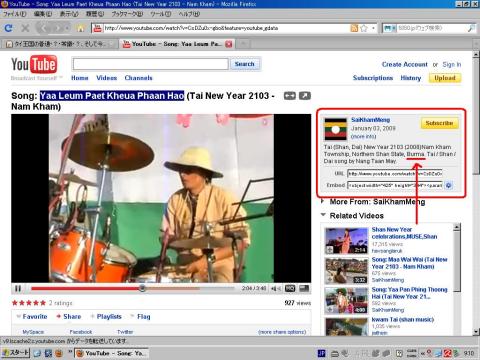480x360 pixels.
Task: Expand the Playlists option
Action: 106,317
